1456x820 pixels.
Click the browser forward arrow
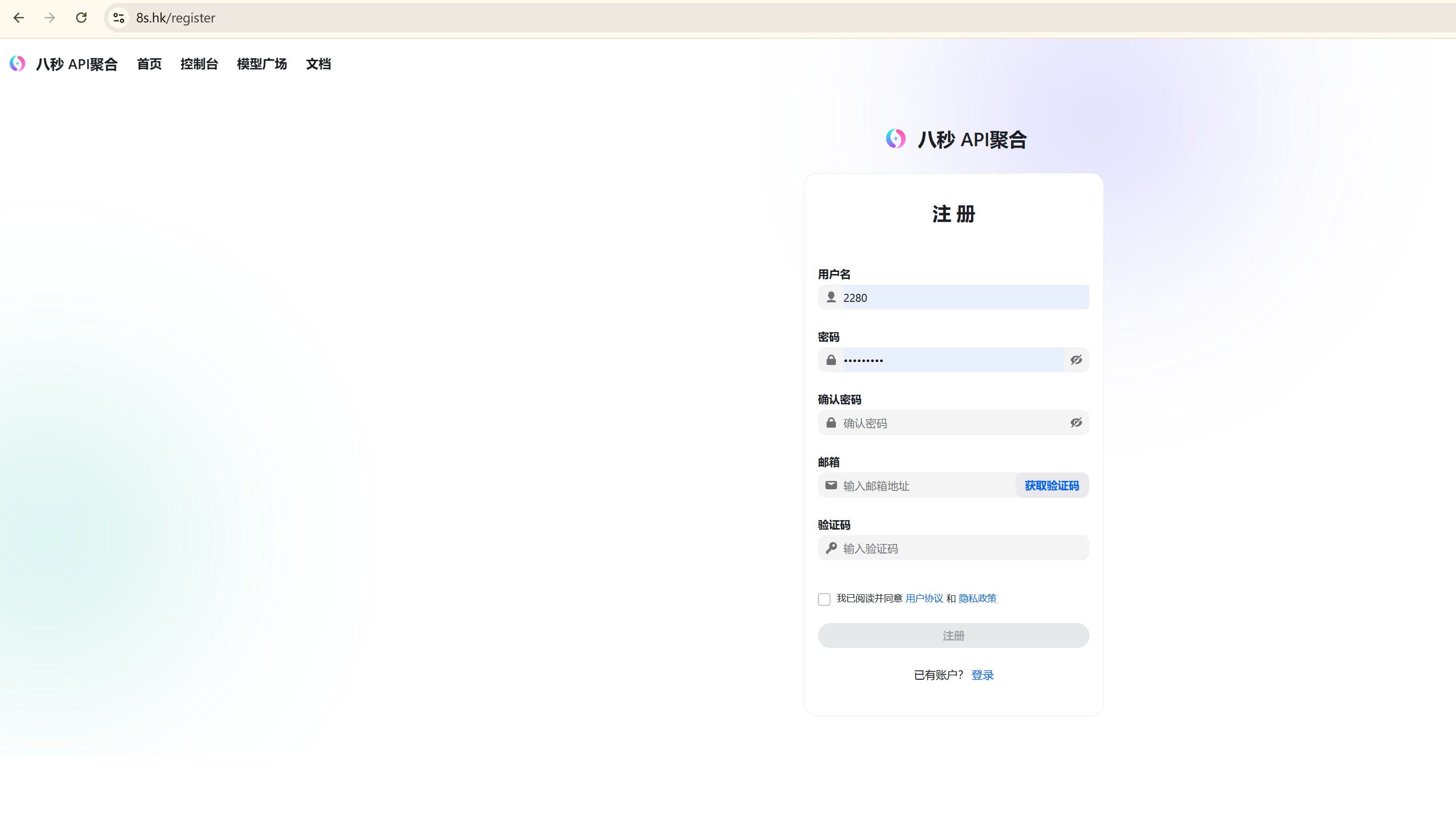click(x=50, y=17)
